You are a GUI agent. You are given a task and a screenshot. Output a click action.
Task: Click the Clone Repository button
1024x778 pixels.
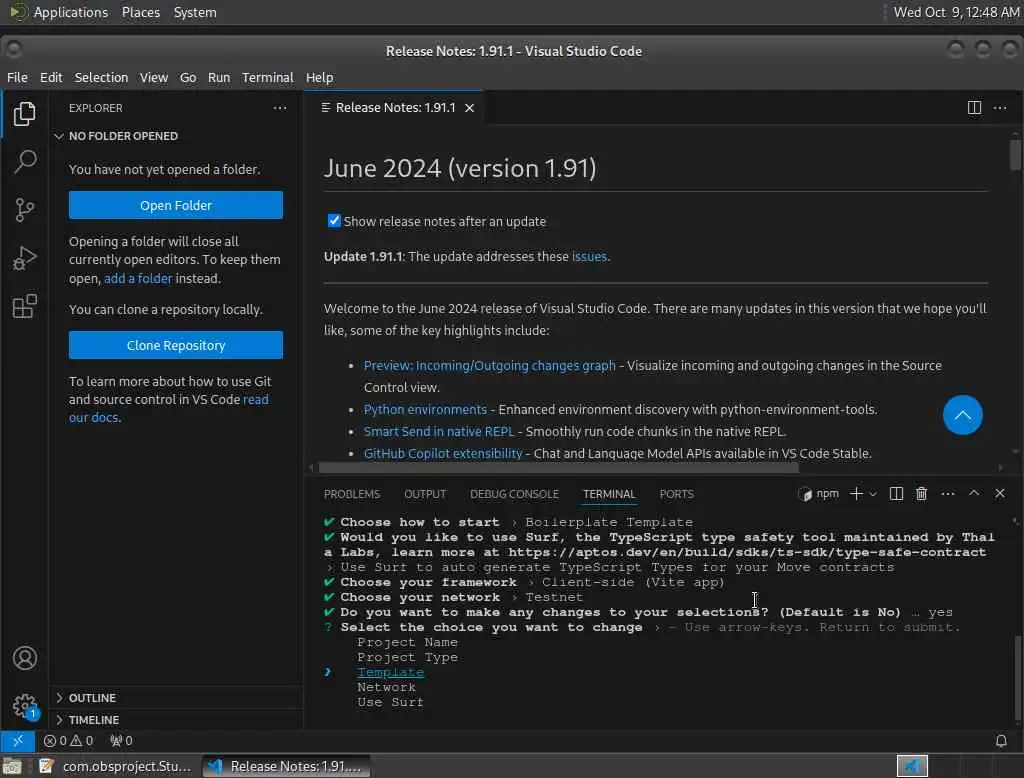pyautogui.click(x=176, y=345)
